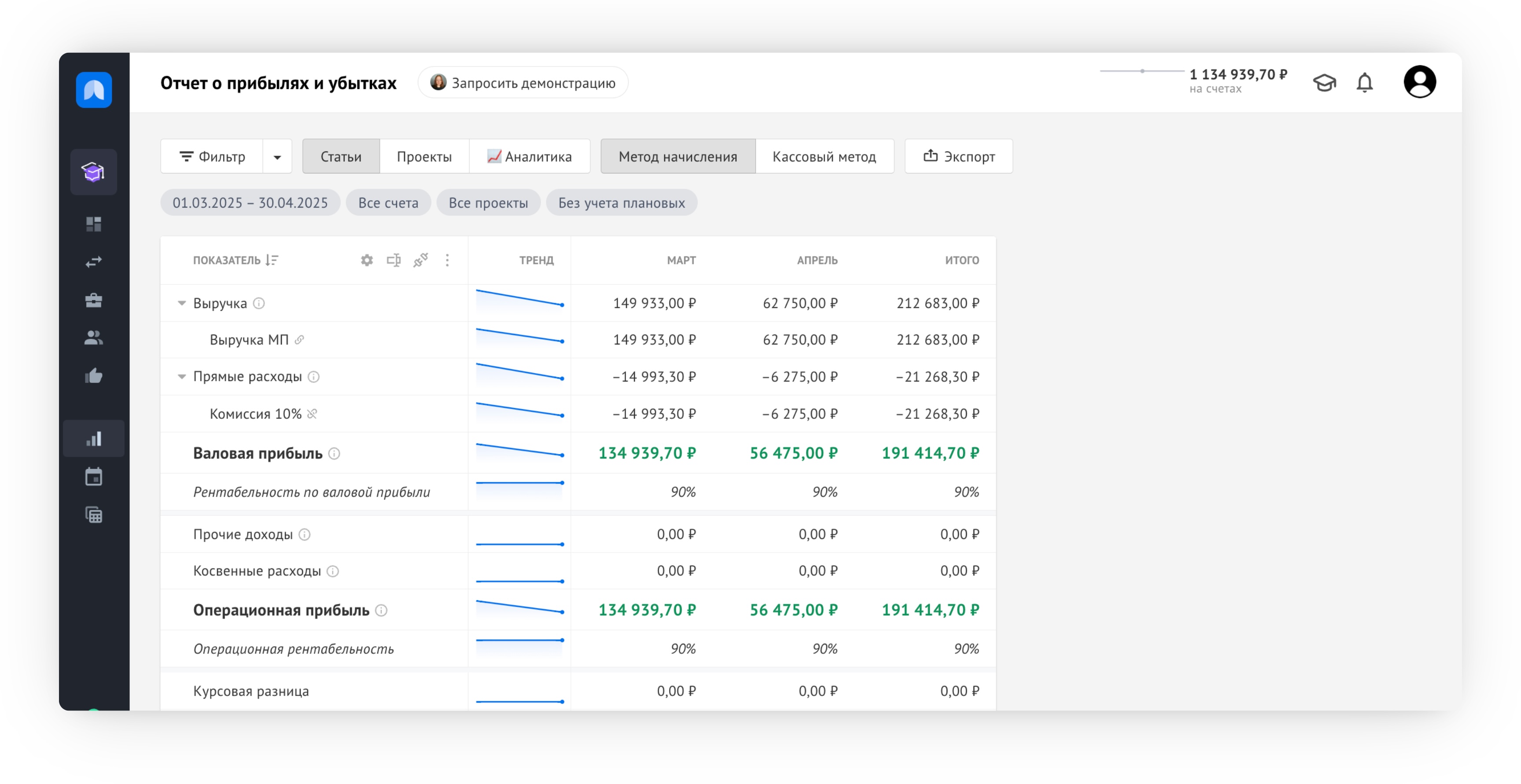Screen dimensions: 1521x784
Task: Open the dashboard tiles icon in sidebar
Action: 93,223
